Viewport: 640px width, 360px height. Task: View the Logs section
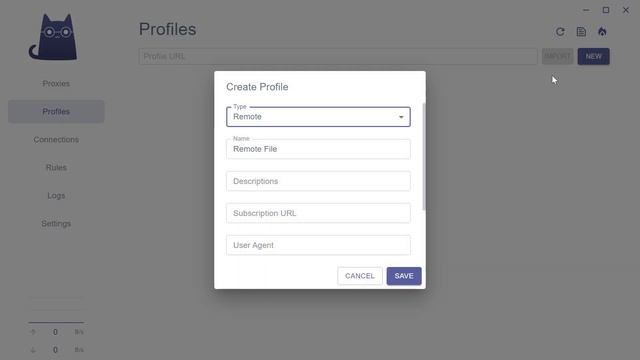coord(56,196)
